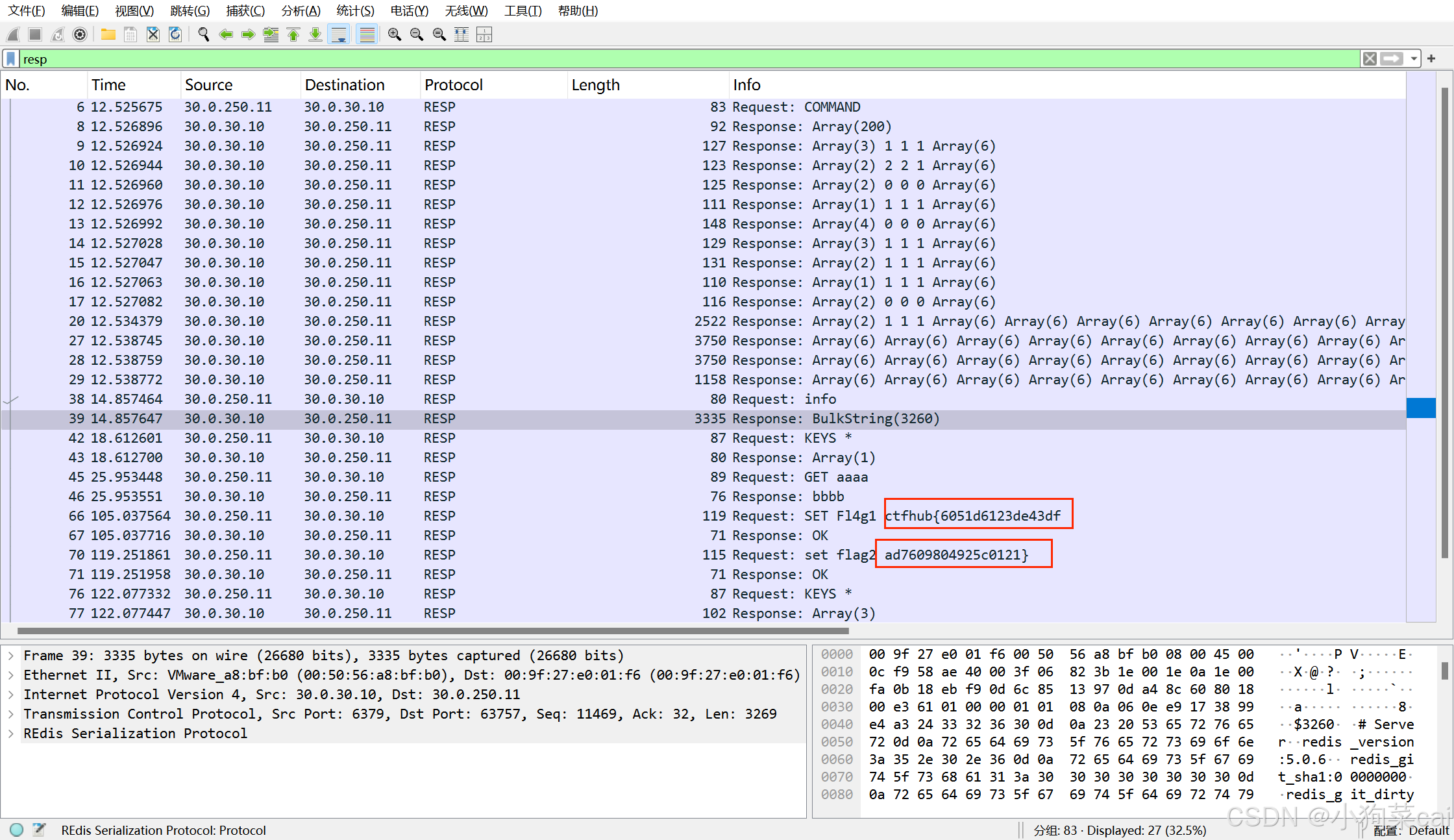Go to the first packet
Image resolution: width=1454 pixels, height=840 pixels.
293,34
